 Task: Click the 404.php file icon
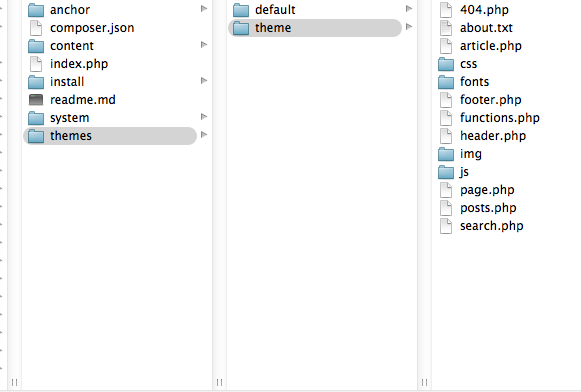click(446, 10)
